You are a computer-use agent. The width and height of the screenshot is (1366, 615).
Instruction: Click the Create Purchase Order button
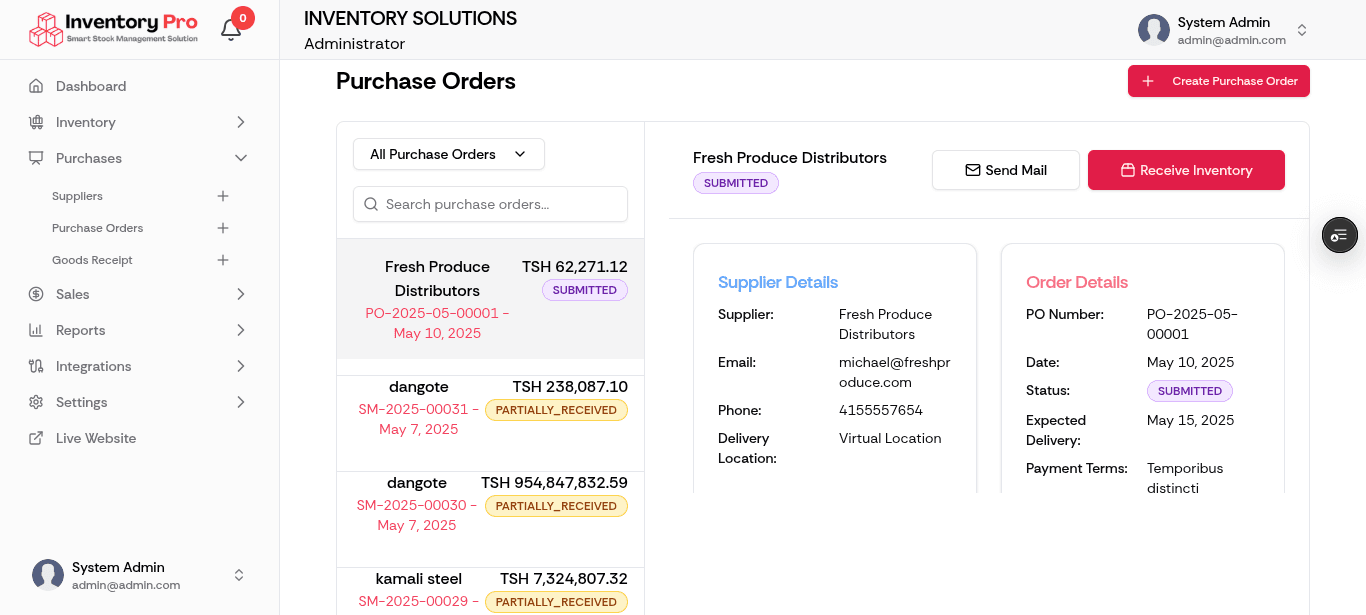[x=1218, y=81]
